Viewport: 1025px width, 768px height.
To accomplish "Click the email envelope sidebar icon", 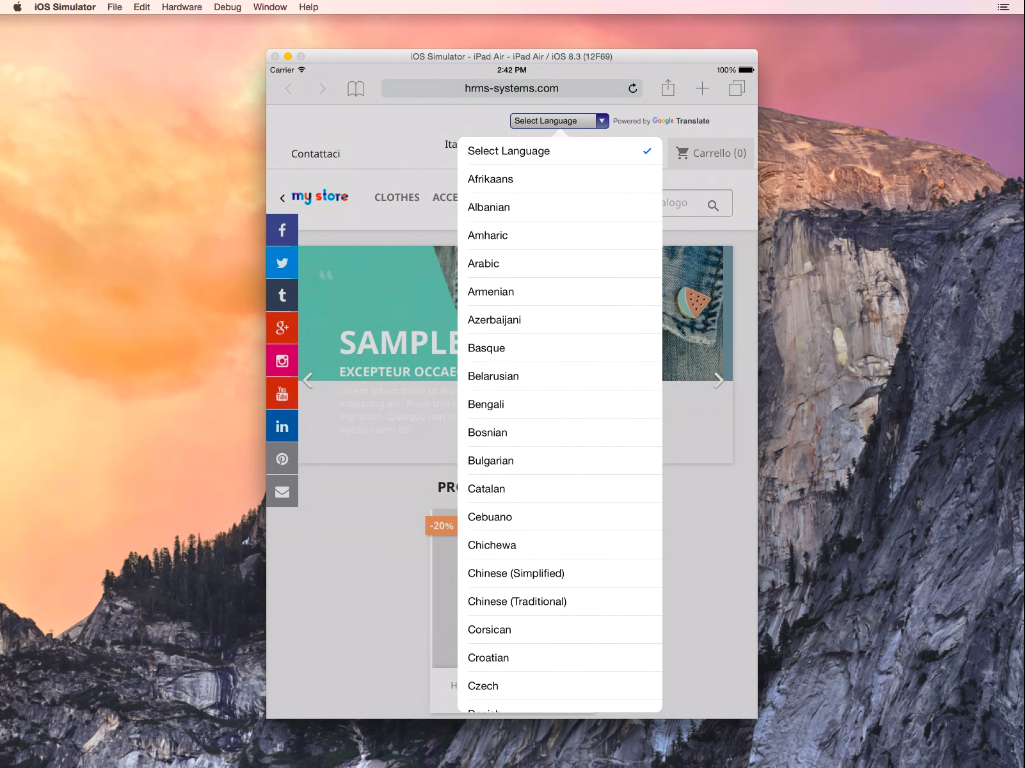I will click(x=282, y=492).
